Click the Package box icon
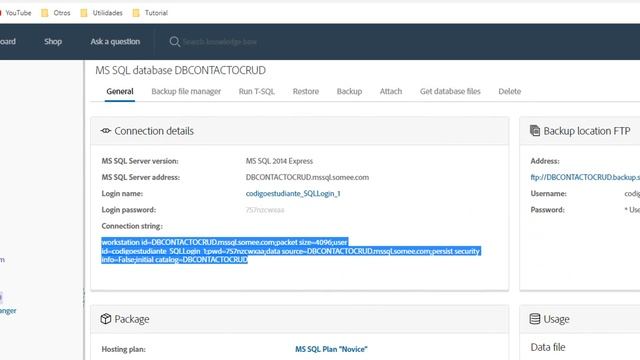Image resolution: width=640 pixels, height=360 pixels. (106, 319)
